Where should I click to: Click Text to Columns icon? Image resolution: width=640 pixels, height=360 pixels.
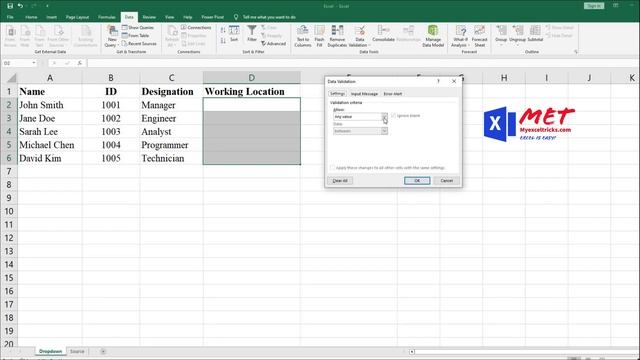302,36
